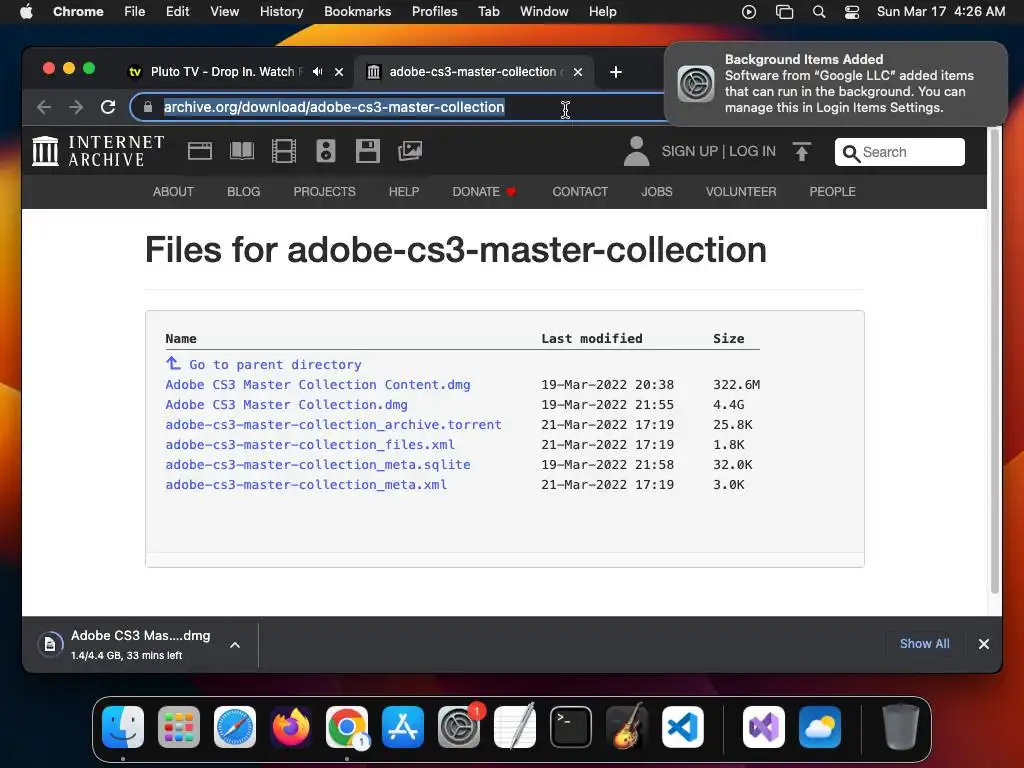Click the browser forward arrow
This screenshot has height=768, width=1024.
pyautogui.click(x=76, y=107)
